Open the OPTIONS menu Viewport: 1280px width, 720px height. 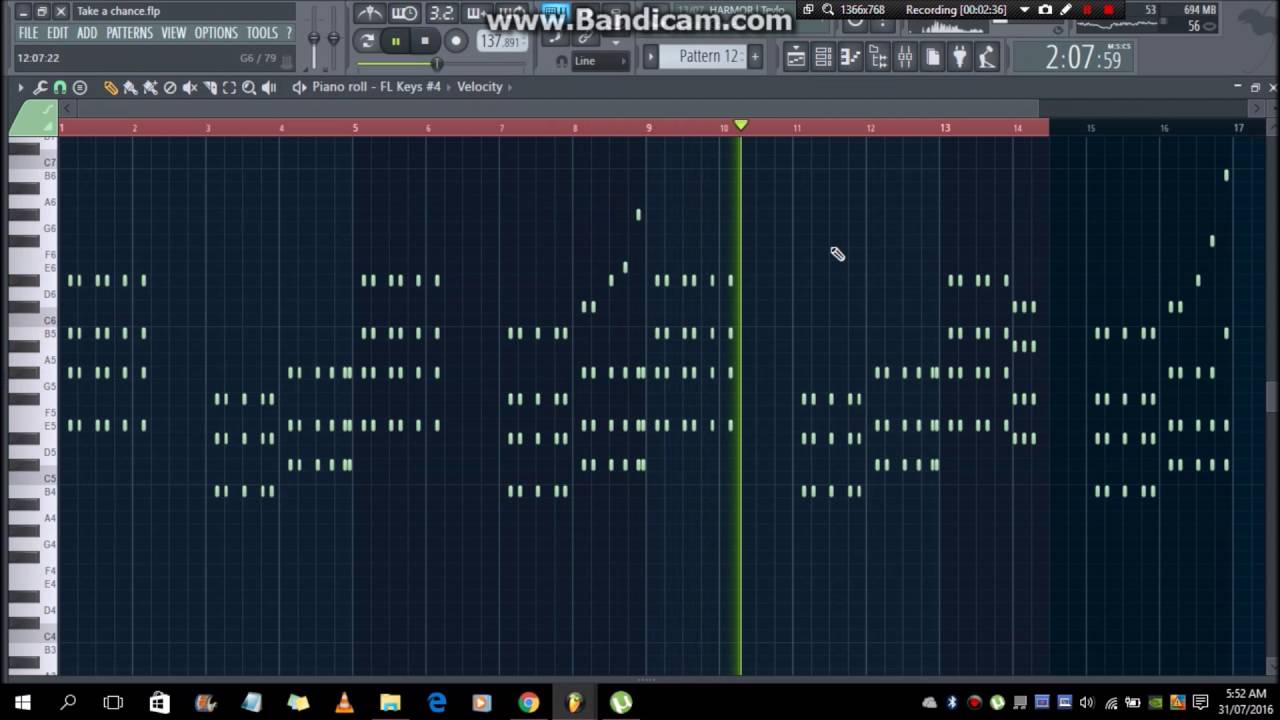(216, 33)
